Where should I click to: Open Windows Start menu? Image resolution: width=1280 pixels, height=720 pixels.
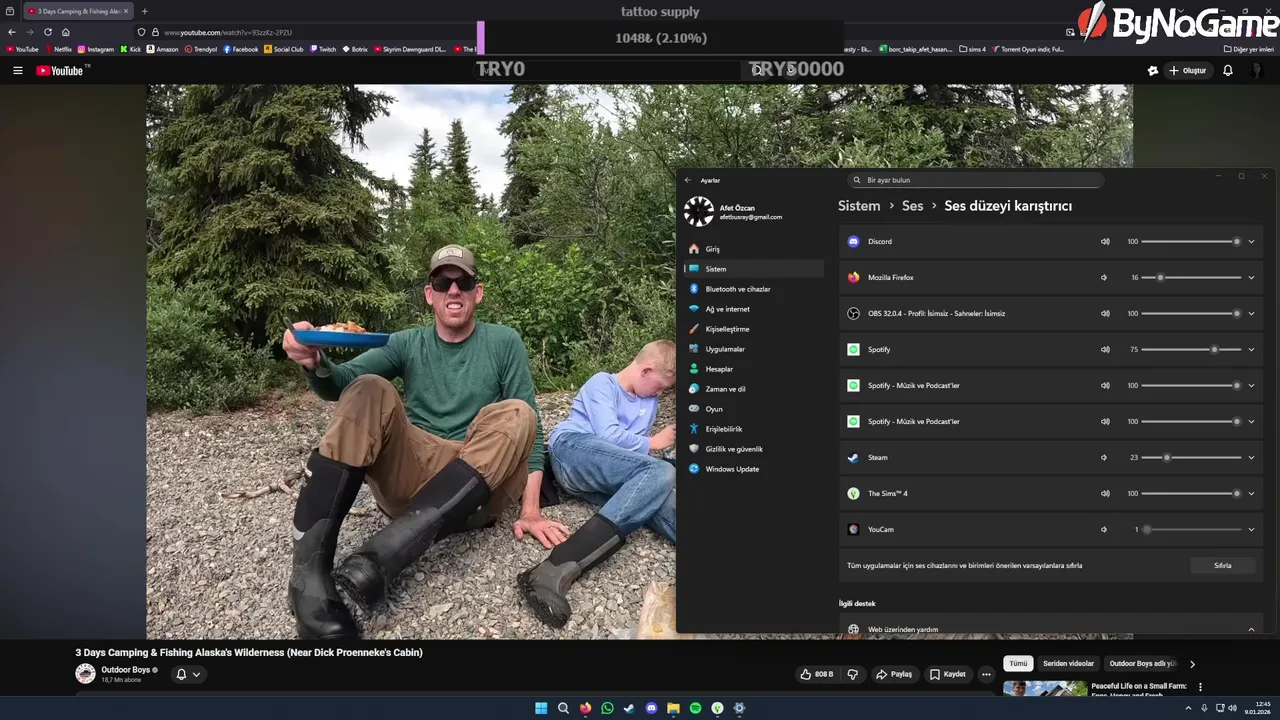click(x=541, y=708)
